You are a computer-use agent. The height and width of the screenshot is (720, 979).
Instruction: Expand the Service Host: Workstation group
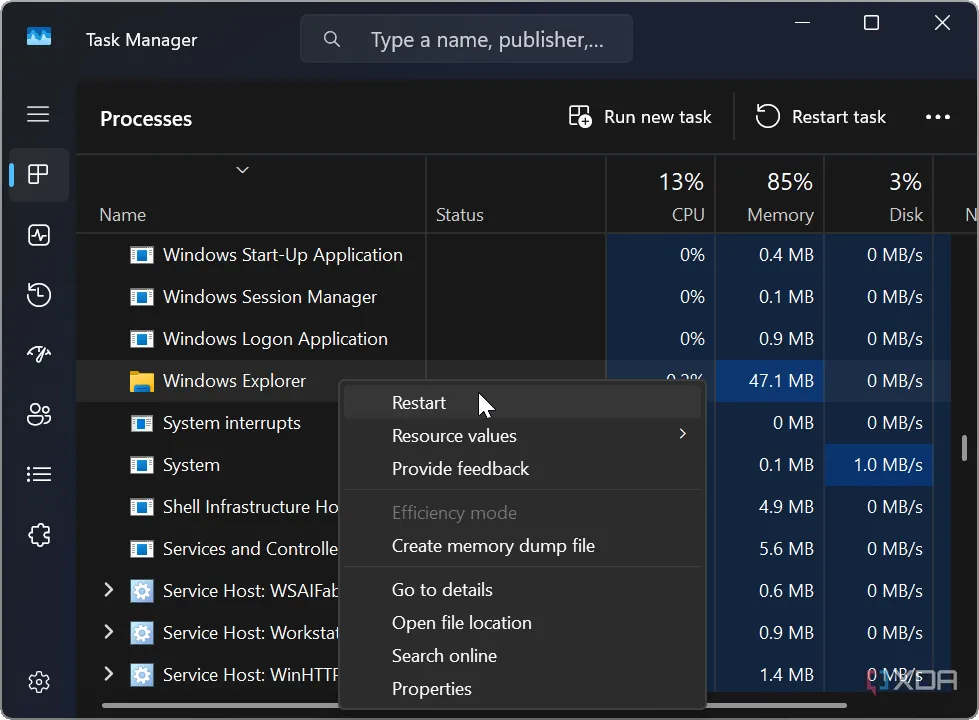click(108, 631)
